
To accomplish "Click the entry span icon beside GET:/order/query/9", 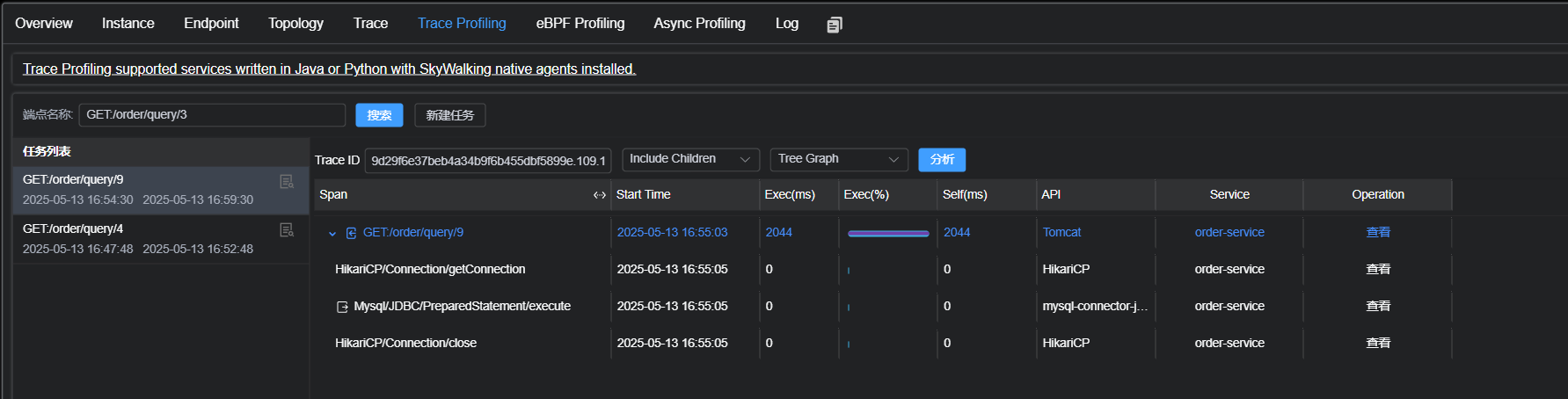I will click(352, 233).
